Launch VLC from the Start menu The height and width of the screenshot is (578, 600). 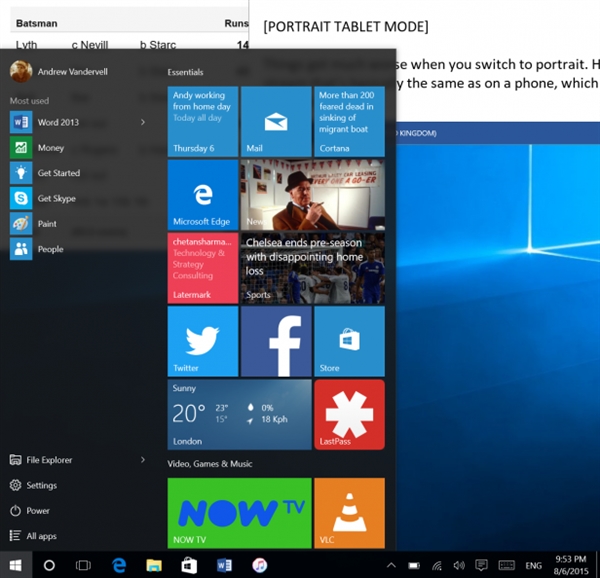coord(349,512)
